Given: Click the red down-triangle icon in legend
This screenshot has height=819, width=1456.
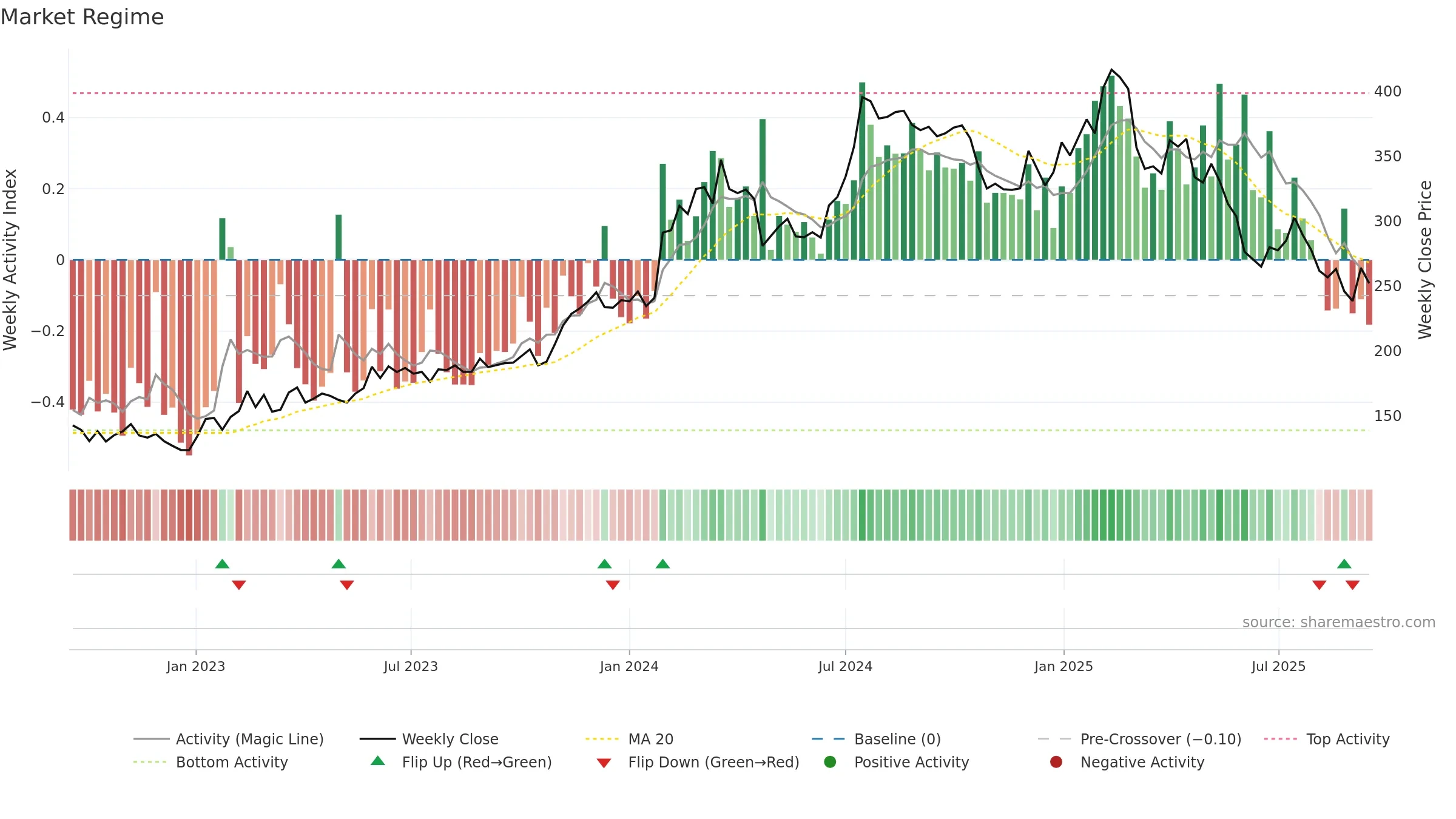Looking at the screenshot, I should (x=604, y=763).
